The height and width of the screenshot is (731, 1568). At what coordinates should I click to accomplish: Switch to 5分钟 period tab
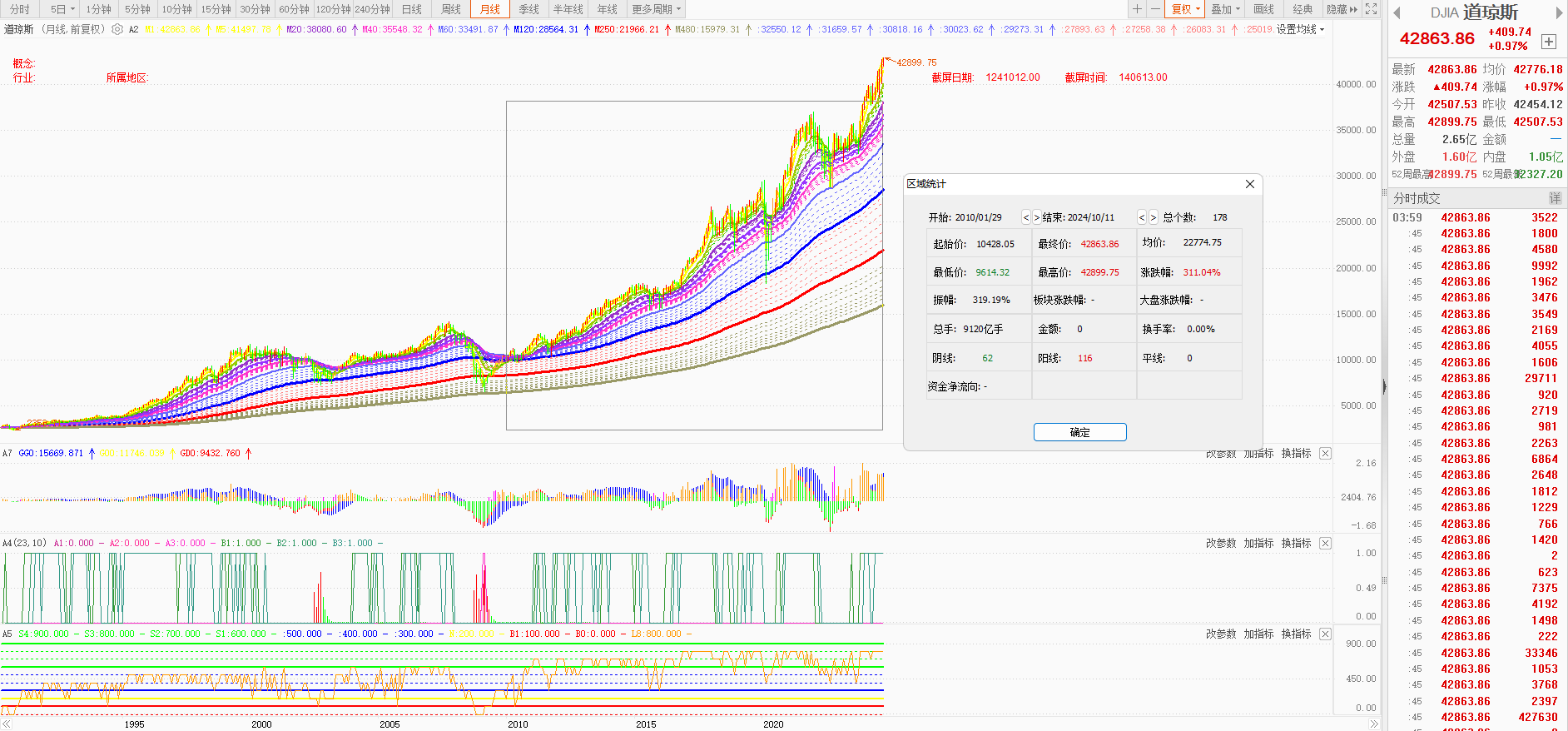(x=138, y=9)
